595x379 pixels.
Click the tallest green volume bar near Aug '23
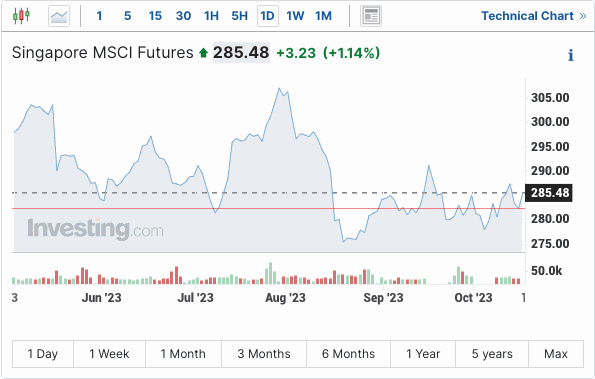click(271, 273)
